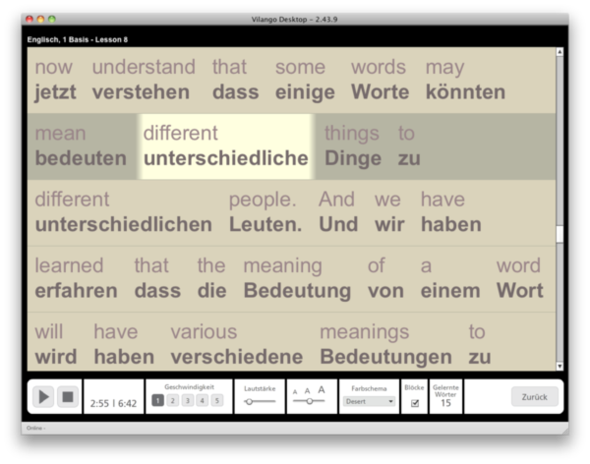The width and height of the screenshot is (590, 464).
Task: Click the word 'unterschiedliche' in highlighted block
Action: (226, 158)
